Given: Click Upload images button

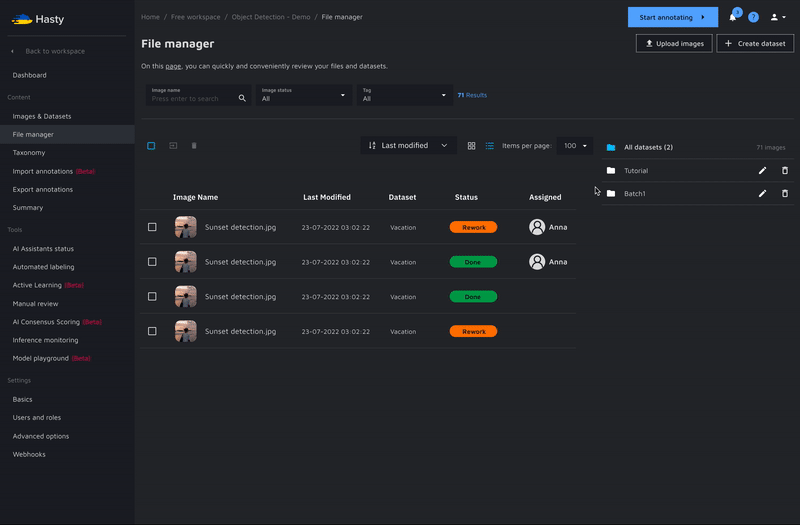Looking at the screenshot, I should click(x=674, y=43).
